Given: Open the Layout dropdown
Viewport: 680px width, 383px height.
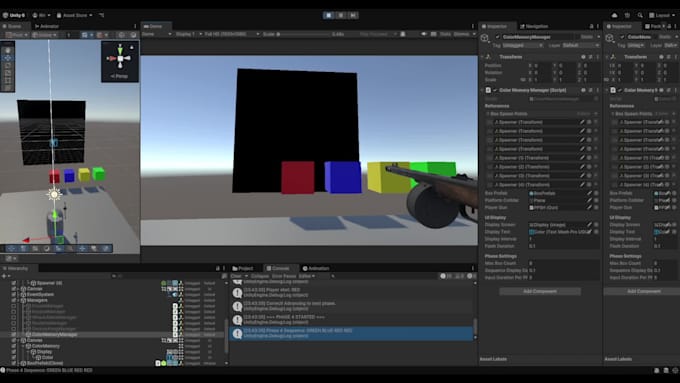Looking at the screenshot, I should 662,15.
